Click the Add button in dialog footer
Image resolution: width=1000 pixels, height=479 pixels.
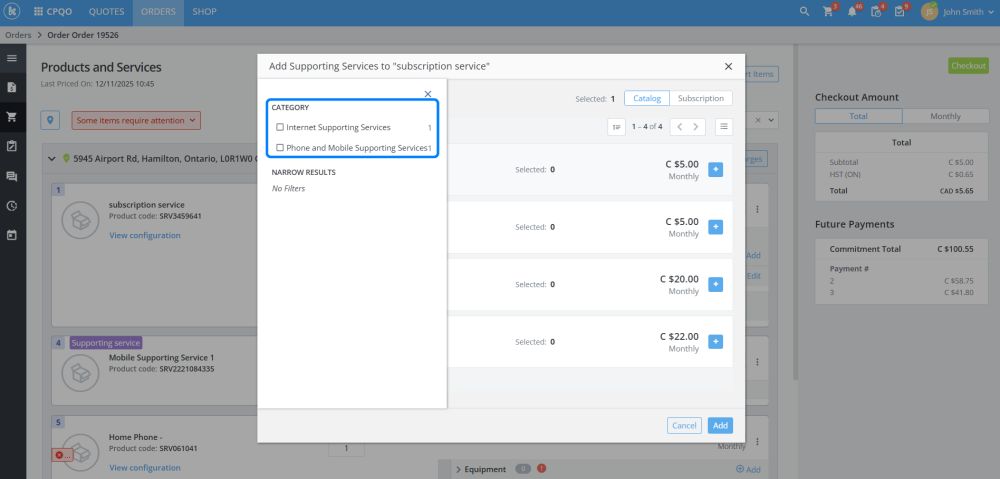[720, 425]
